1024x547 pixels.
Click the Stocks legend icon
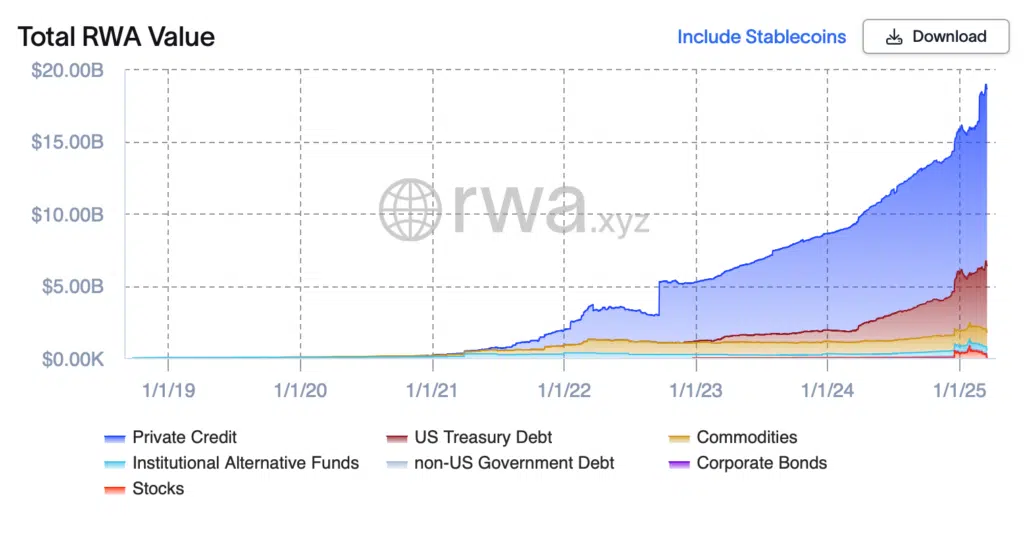(114, 489)
